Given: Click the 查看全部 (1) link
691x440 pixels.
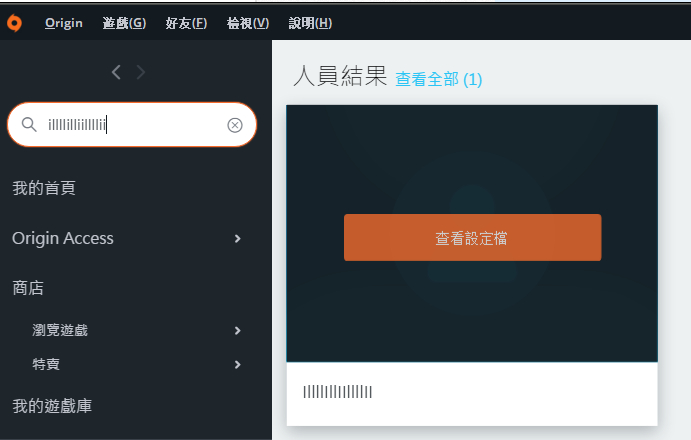Looking at the screenshot, I should 438,80.
